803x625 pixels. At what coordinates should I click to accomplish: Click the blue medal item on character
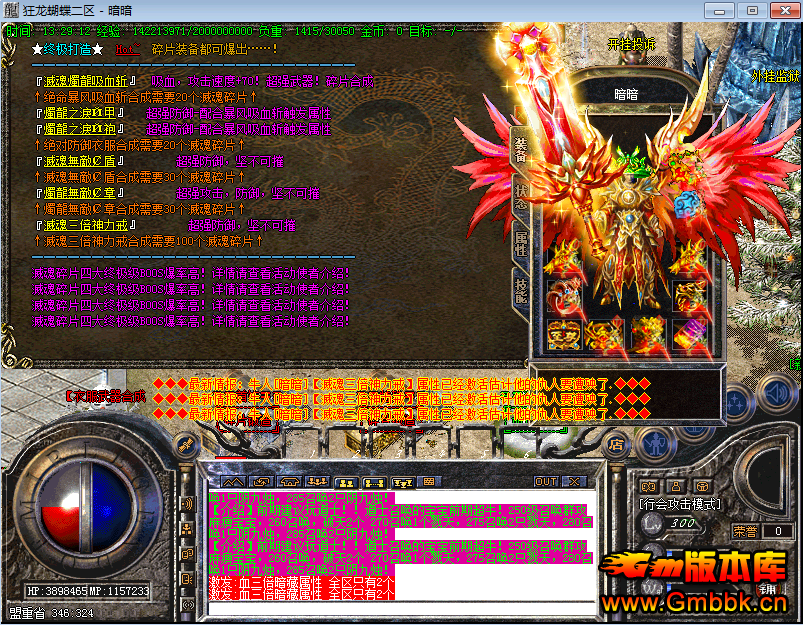[x=686, y=205]
